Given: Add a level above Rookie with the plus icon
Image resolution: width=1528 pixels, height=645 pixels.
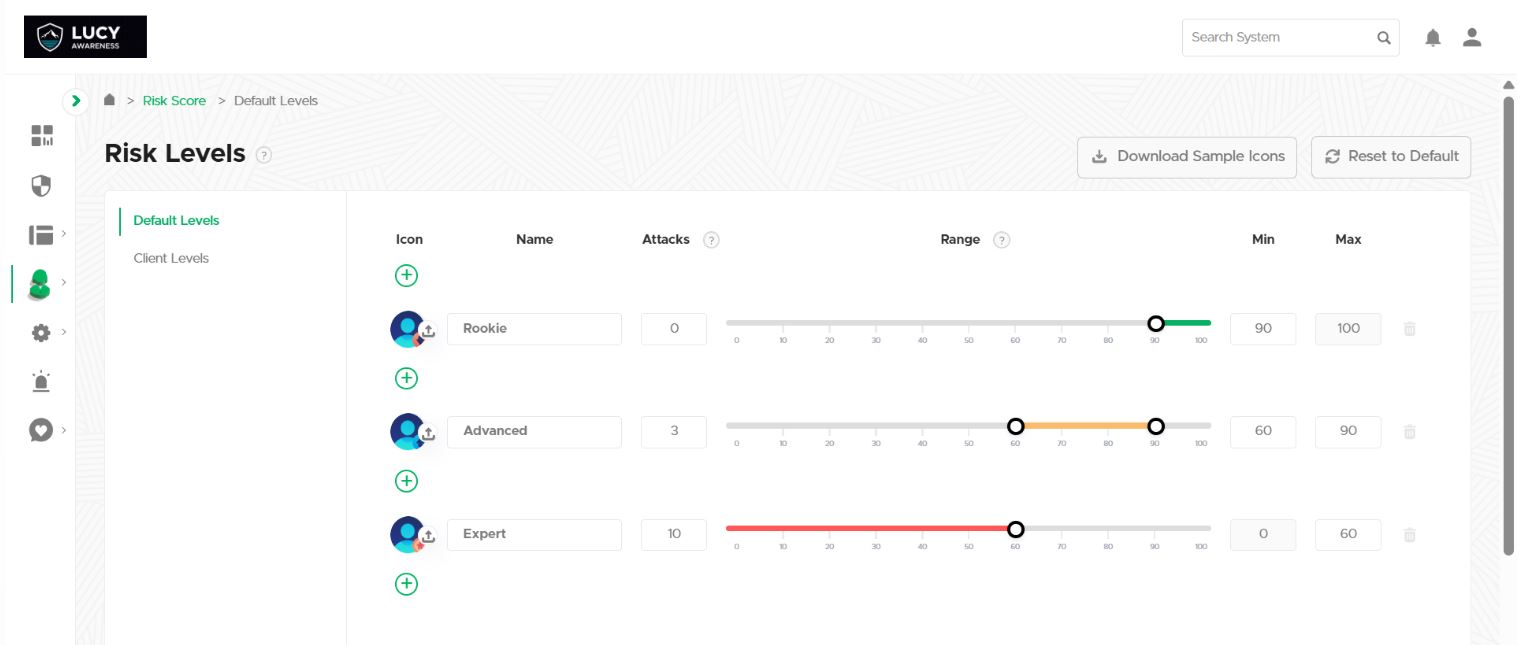Looking at the screenshot, I should pos(406,276).
